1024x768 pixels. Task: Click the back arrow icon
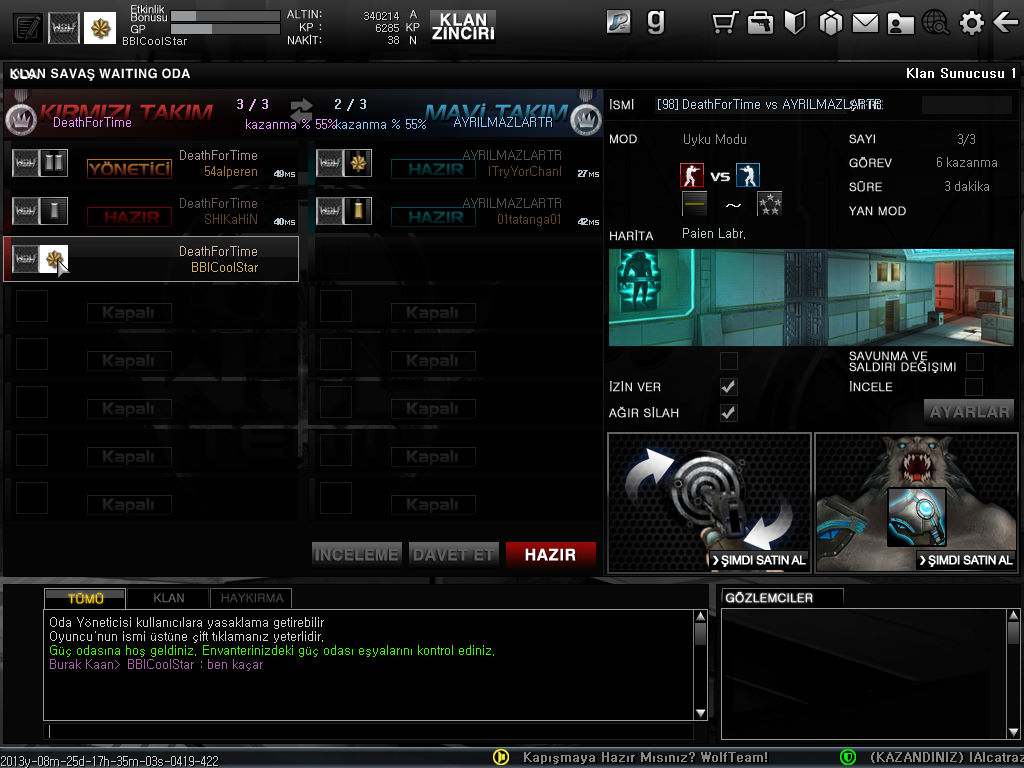point(1005,23)
